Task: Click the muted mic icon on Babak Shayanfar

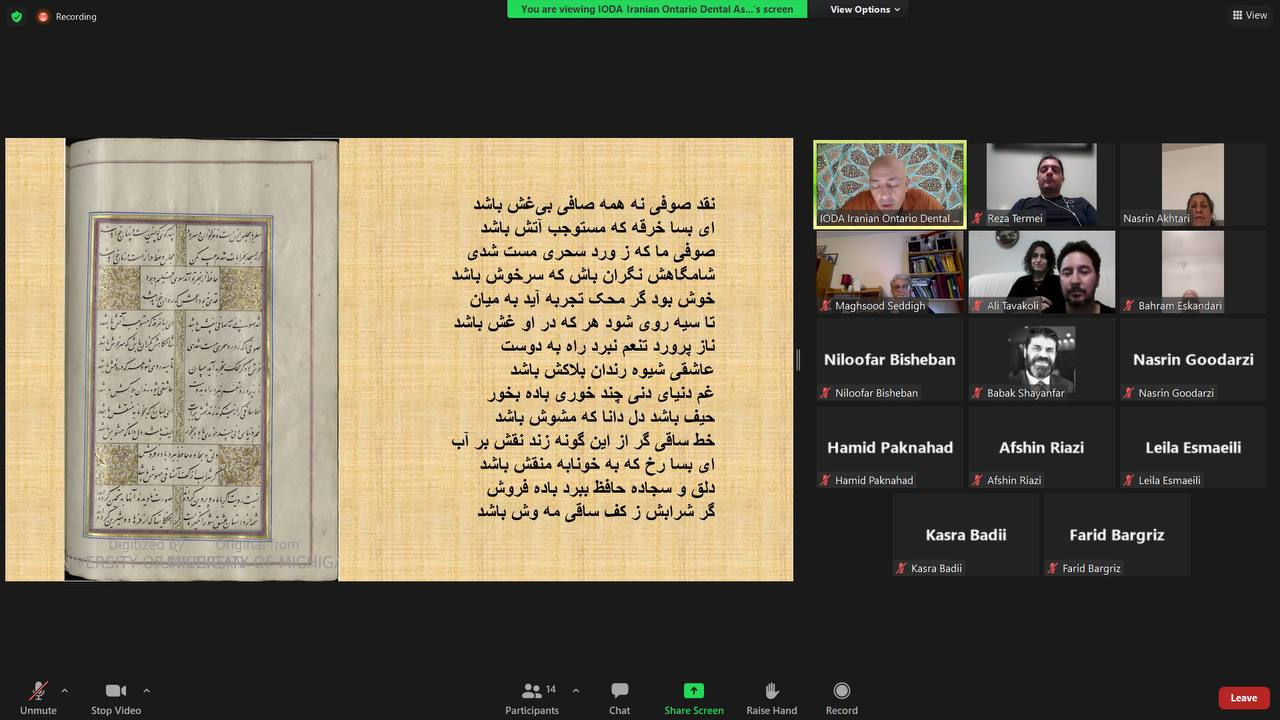Action: tap(978, 393)
